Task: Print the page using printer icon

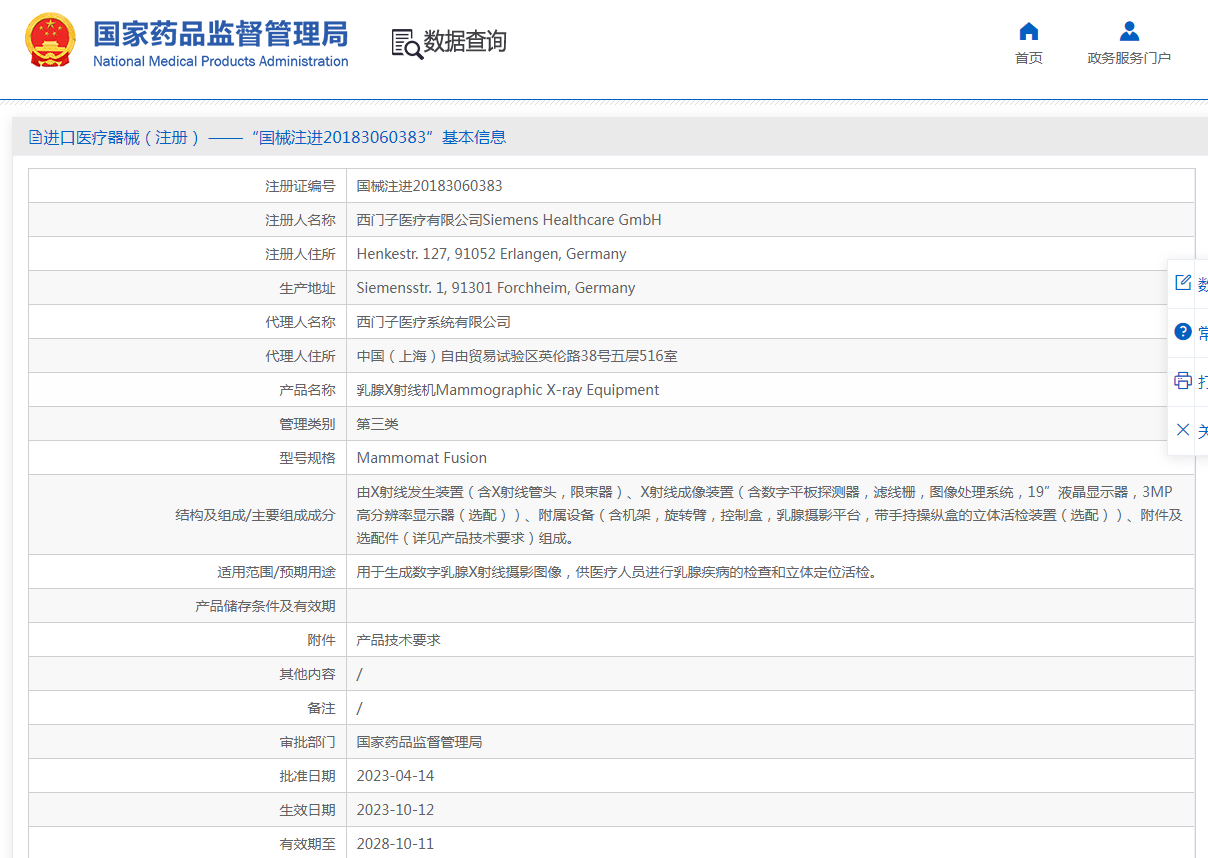Action: 1183,380
